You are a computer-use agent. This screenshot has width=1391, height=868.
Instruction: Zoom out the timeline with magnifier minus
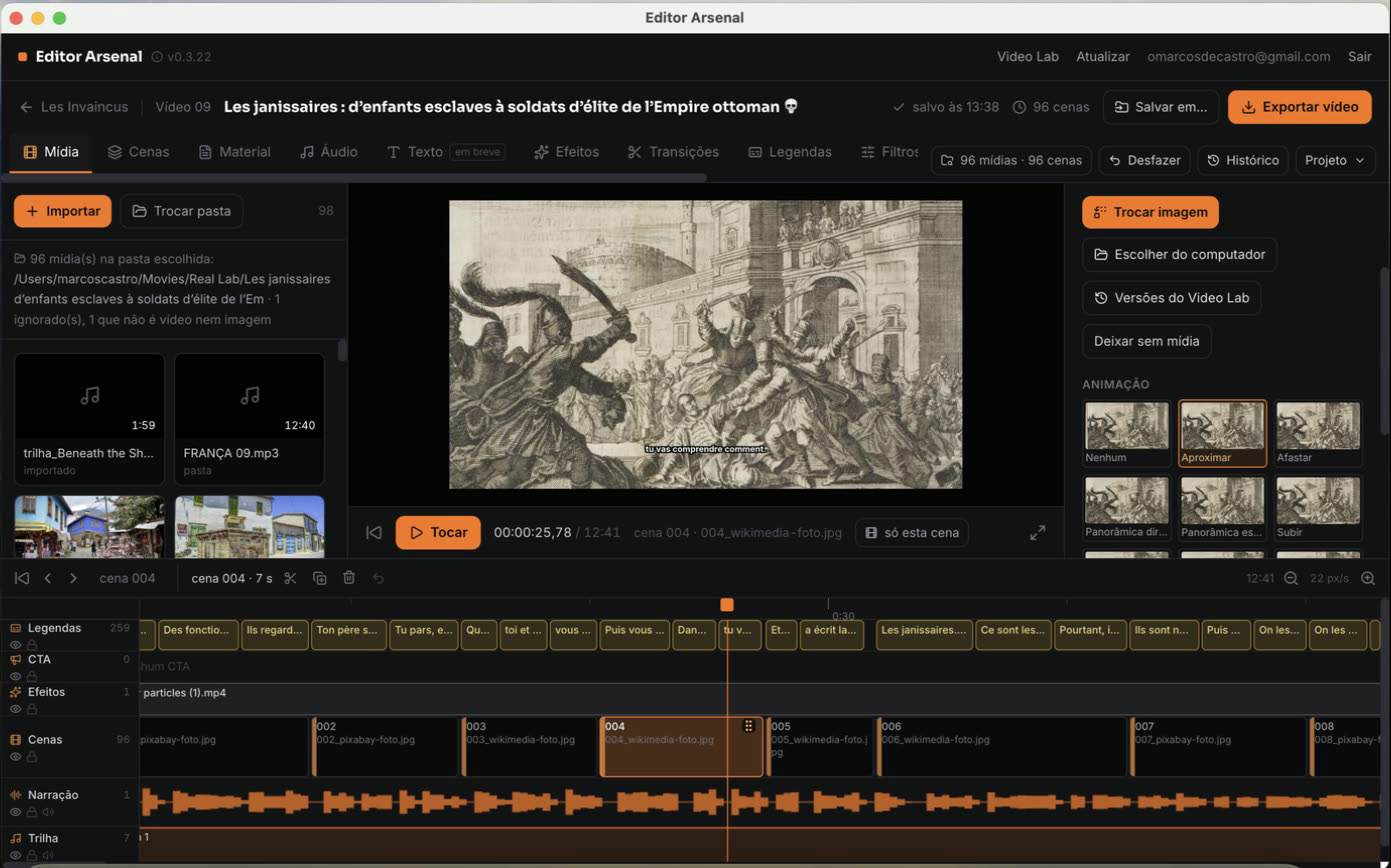(x=1291, y=578)
